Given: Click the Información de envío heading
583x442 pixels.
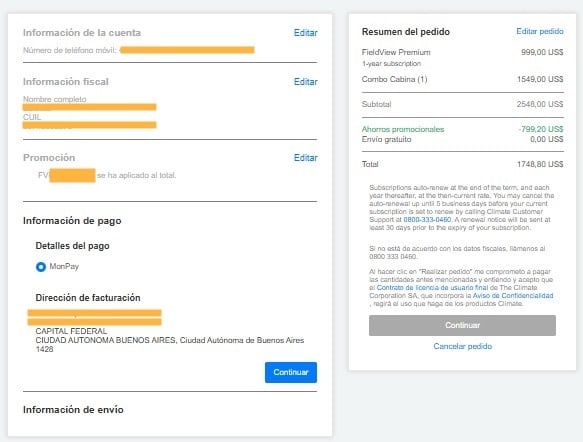Looking at the screenshot, I should (x=73, y=409).
